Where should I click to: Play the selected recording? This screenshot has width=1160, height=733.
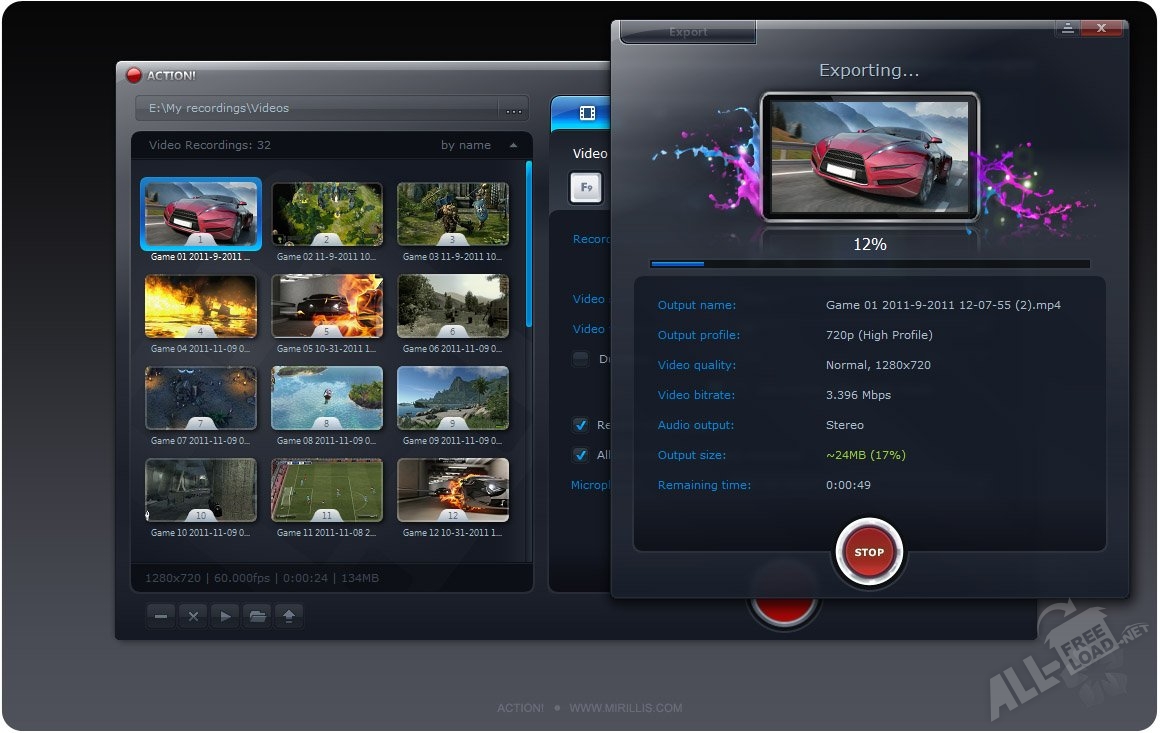click(225, 617)
